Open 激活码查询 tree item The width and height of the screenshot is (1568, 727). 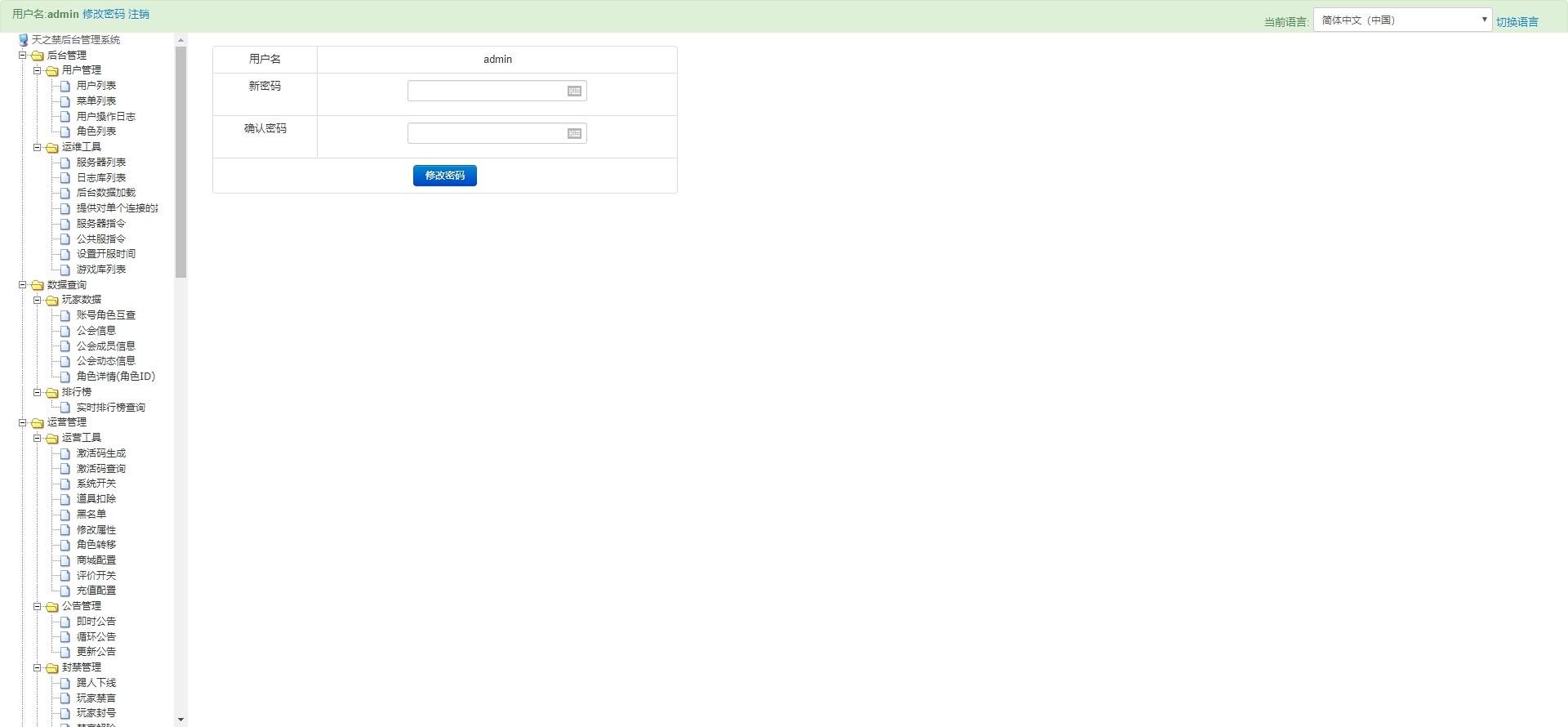[x=101, y=469]
